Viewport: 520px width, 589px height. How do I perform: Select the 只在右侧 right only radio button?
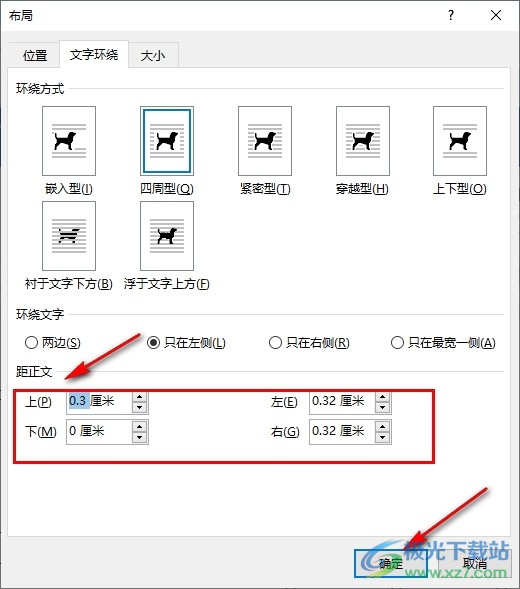tap(275, 343)
